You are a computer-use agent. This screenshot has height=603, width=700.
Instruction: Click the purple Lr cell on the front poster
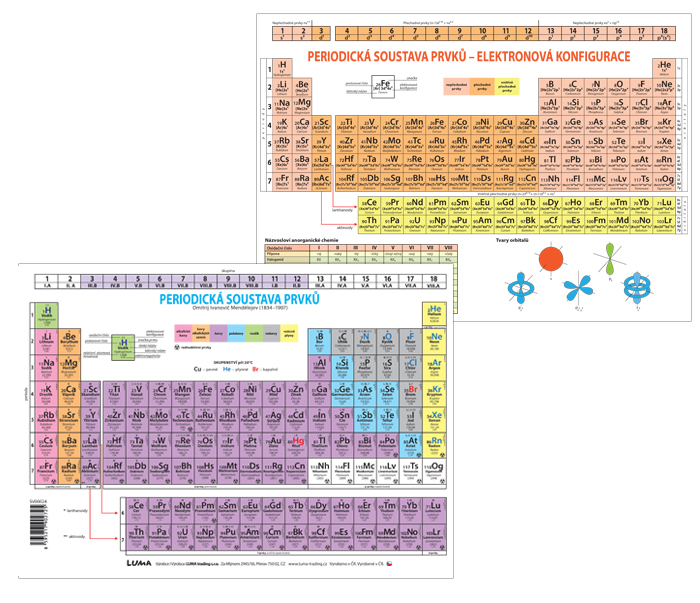point(434,537)
